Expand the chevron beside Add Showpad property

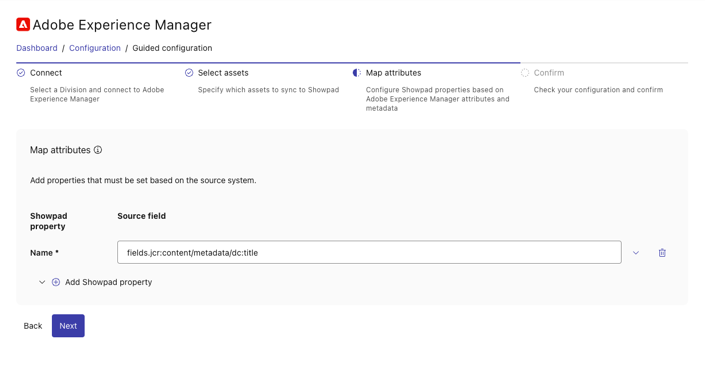point(42,282)
